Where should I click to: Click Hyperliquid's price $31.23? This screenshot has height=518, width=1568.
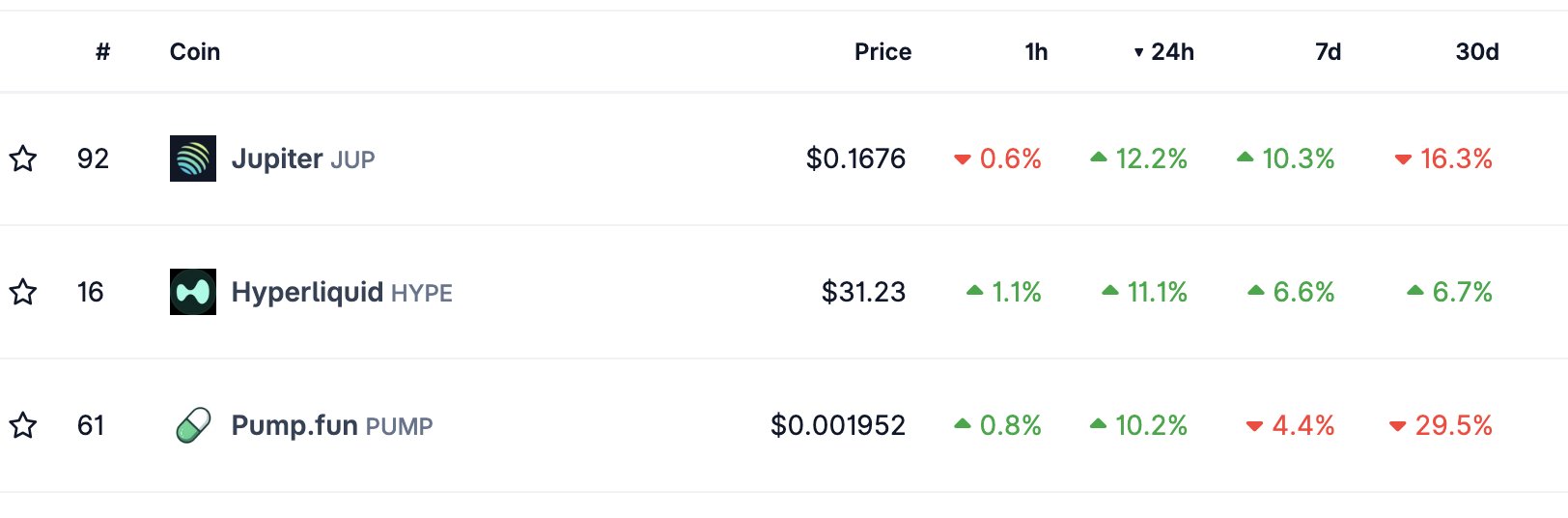tap(863, 292)
